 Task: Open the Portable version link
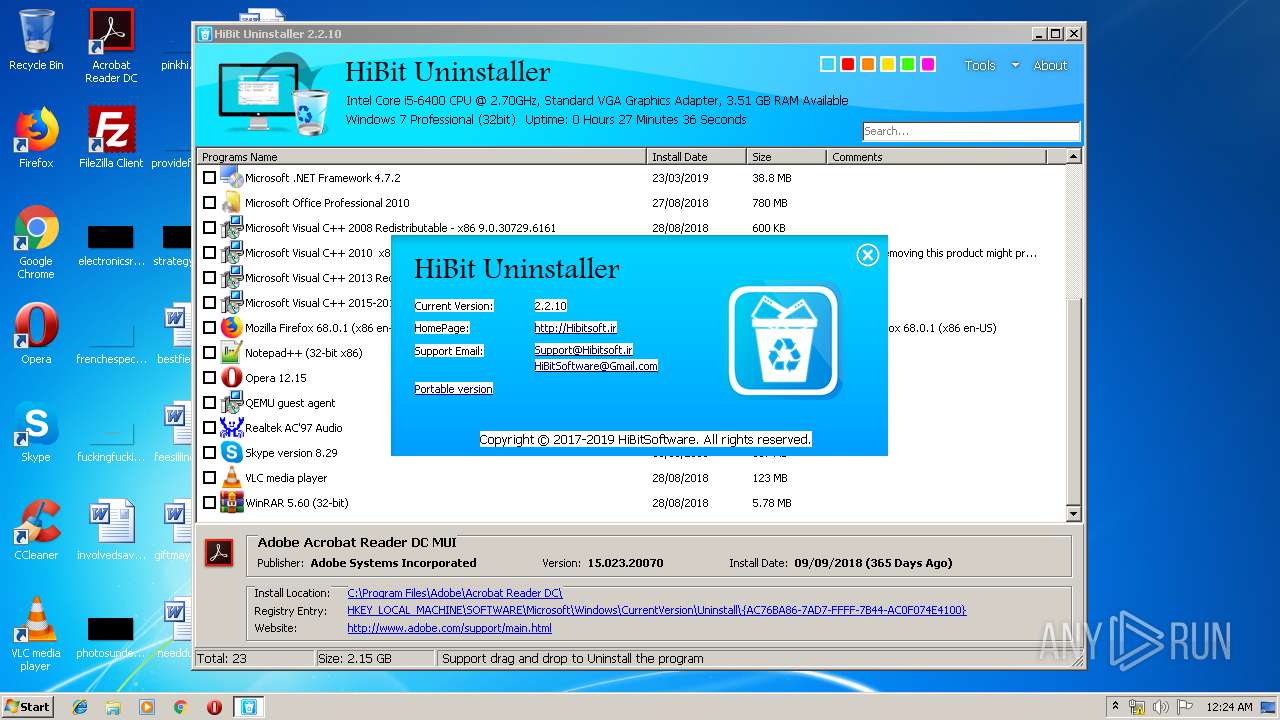tap(454, 389)
